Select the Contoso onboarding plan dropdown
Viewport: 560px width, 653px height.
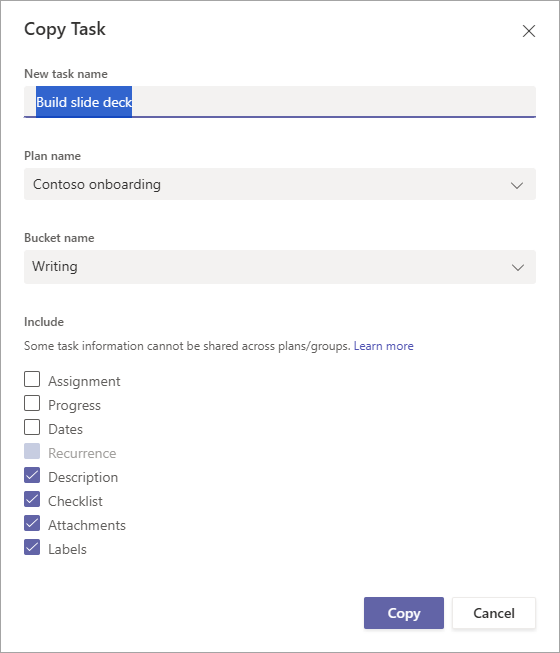280,184
